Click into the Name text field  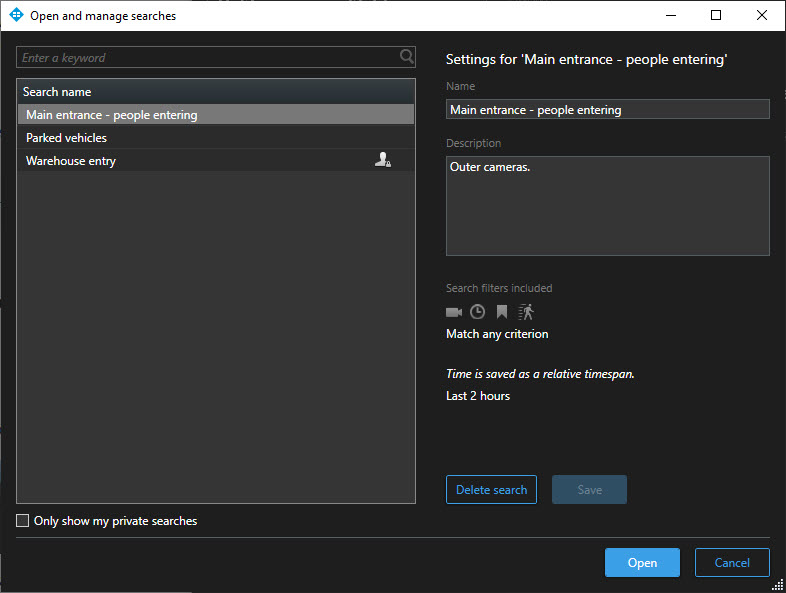pyautogui.click(x=607, y=110)
